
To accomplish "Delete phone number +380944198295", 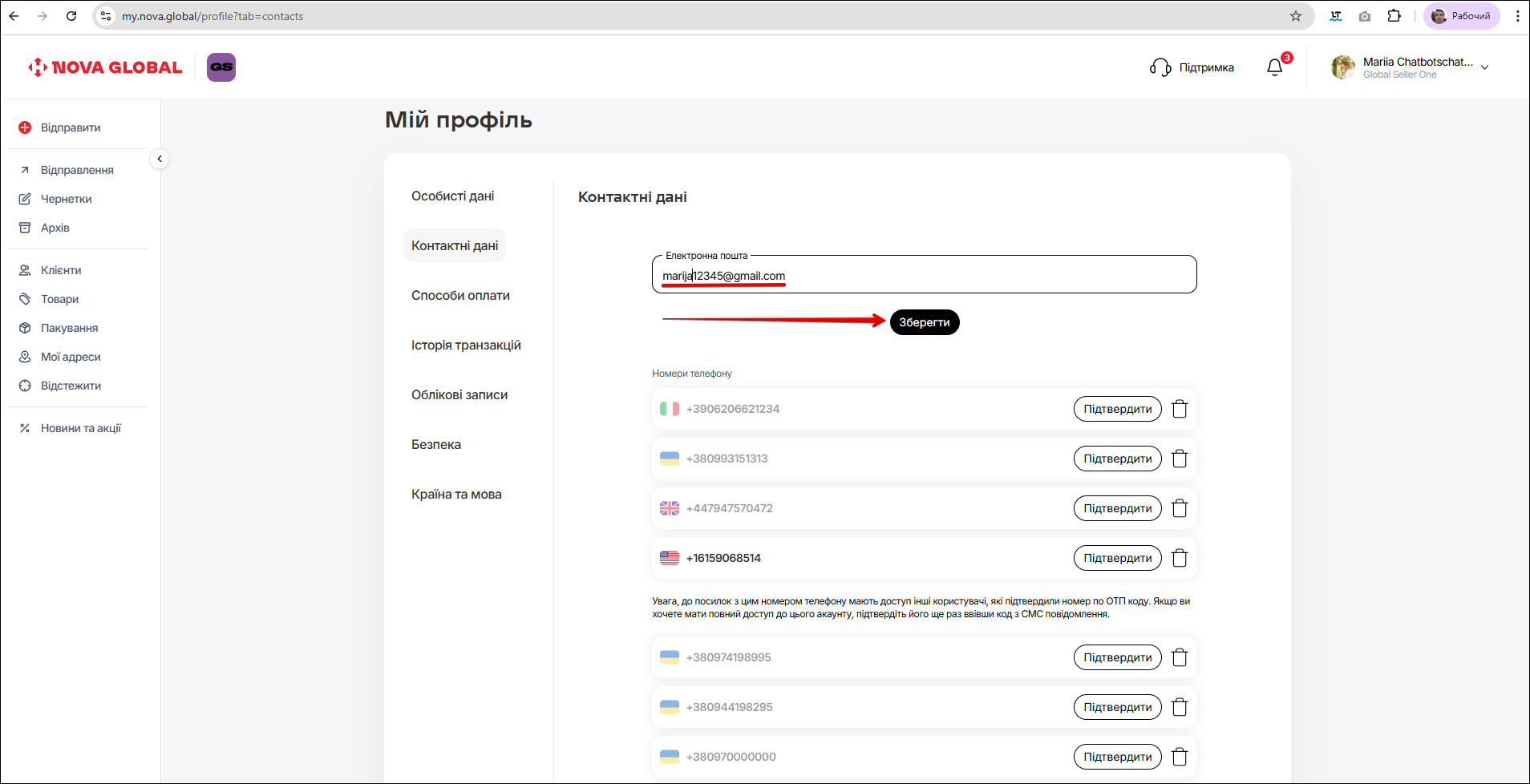I will (x=1180, y=707).
